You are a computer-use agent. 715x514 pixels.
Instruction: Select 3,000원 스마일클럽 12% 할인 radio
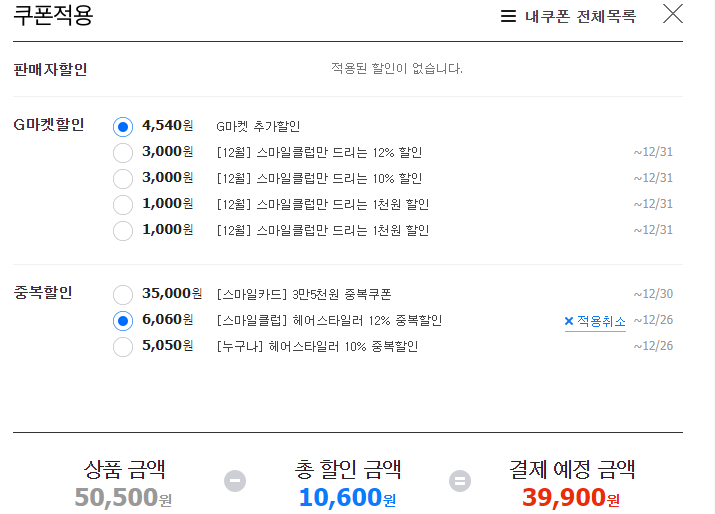click(123, 152)
